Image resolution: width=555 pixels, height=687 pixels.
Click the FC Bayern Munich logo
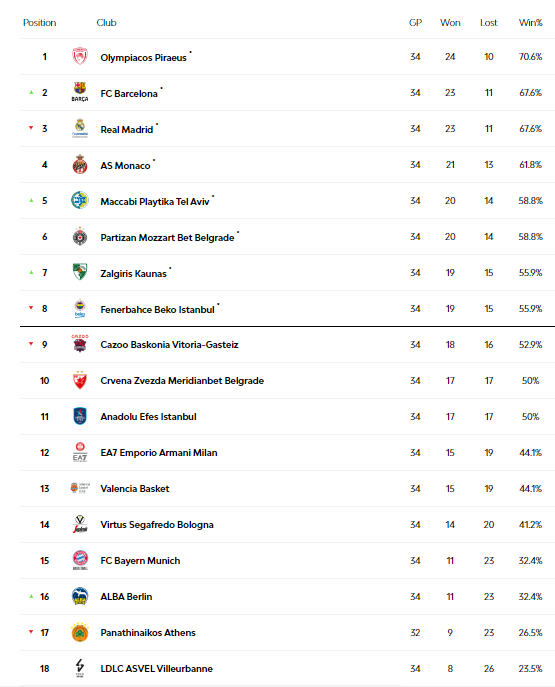point(80,560)
